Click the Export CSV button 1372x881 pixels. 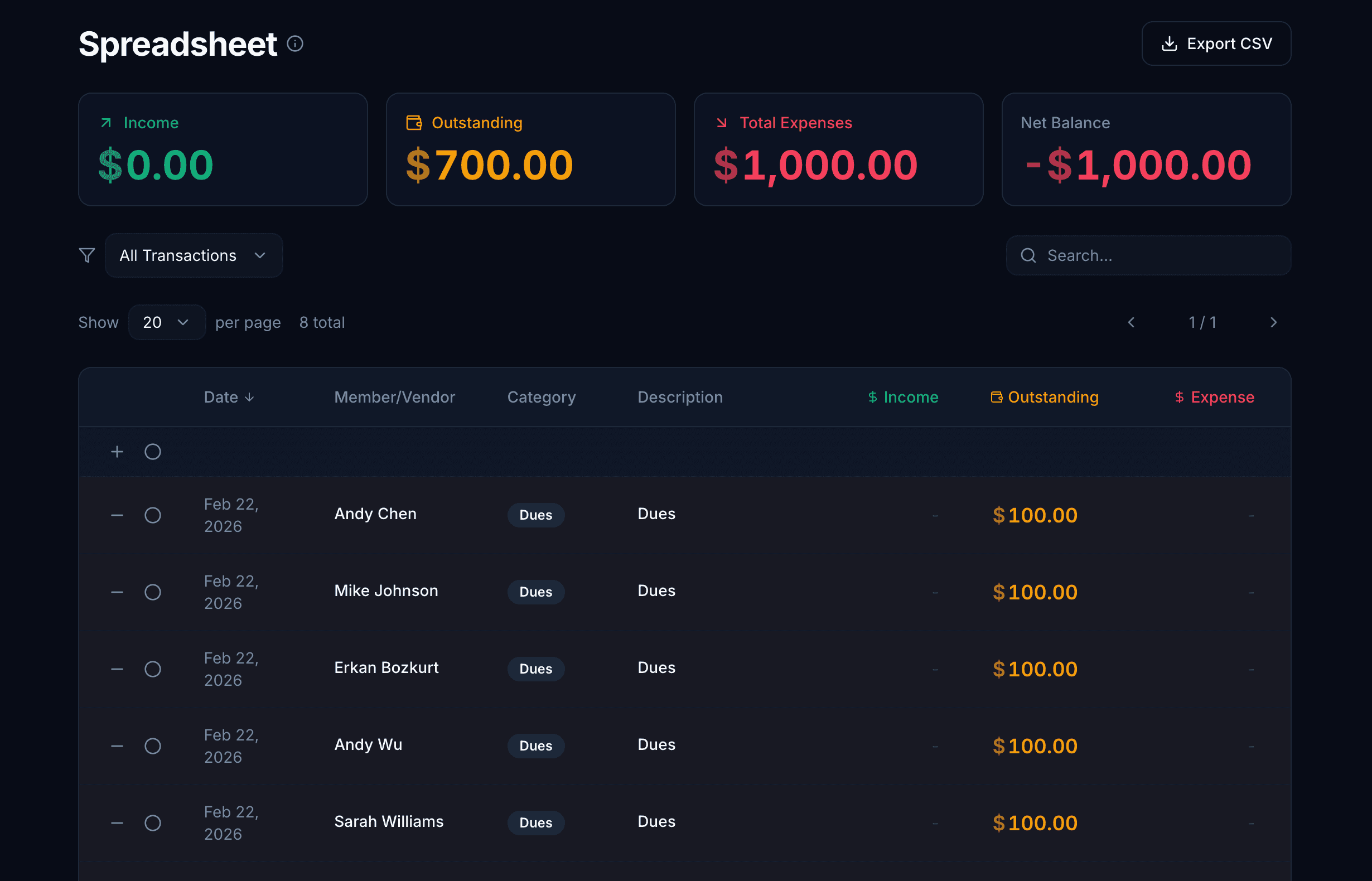click(1216, 43)
